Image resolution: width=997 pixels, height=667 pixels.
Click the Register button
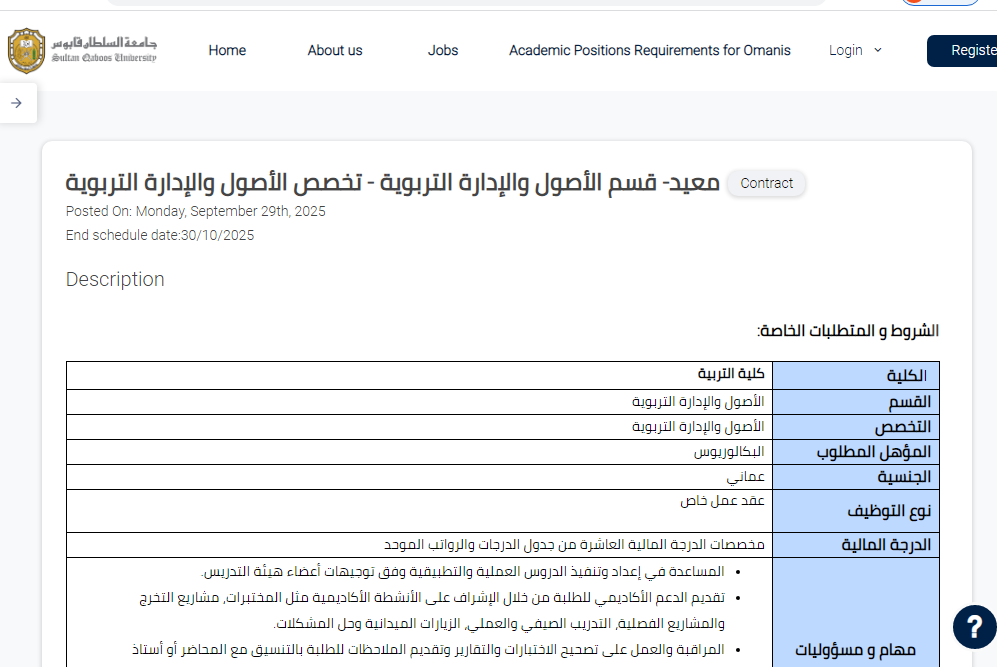click(x=965, y=51)
